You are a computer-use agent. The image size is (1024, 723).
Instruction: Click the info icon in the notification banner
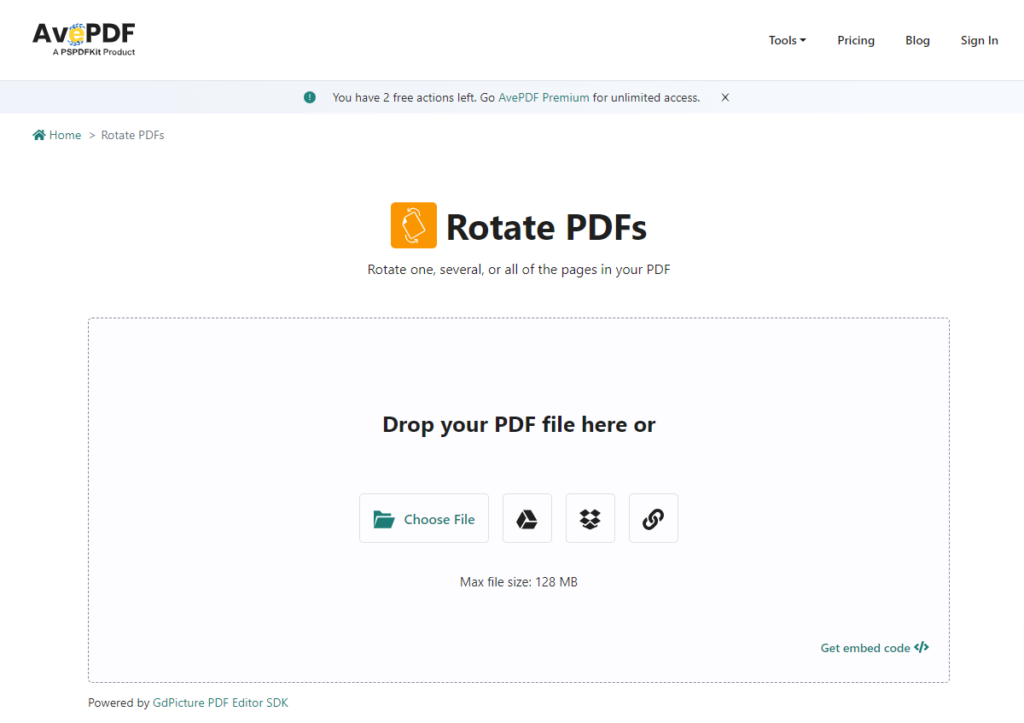[309, 97]
